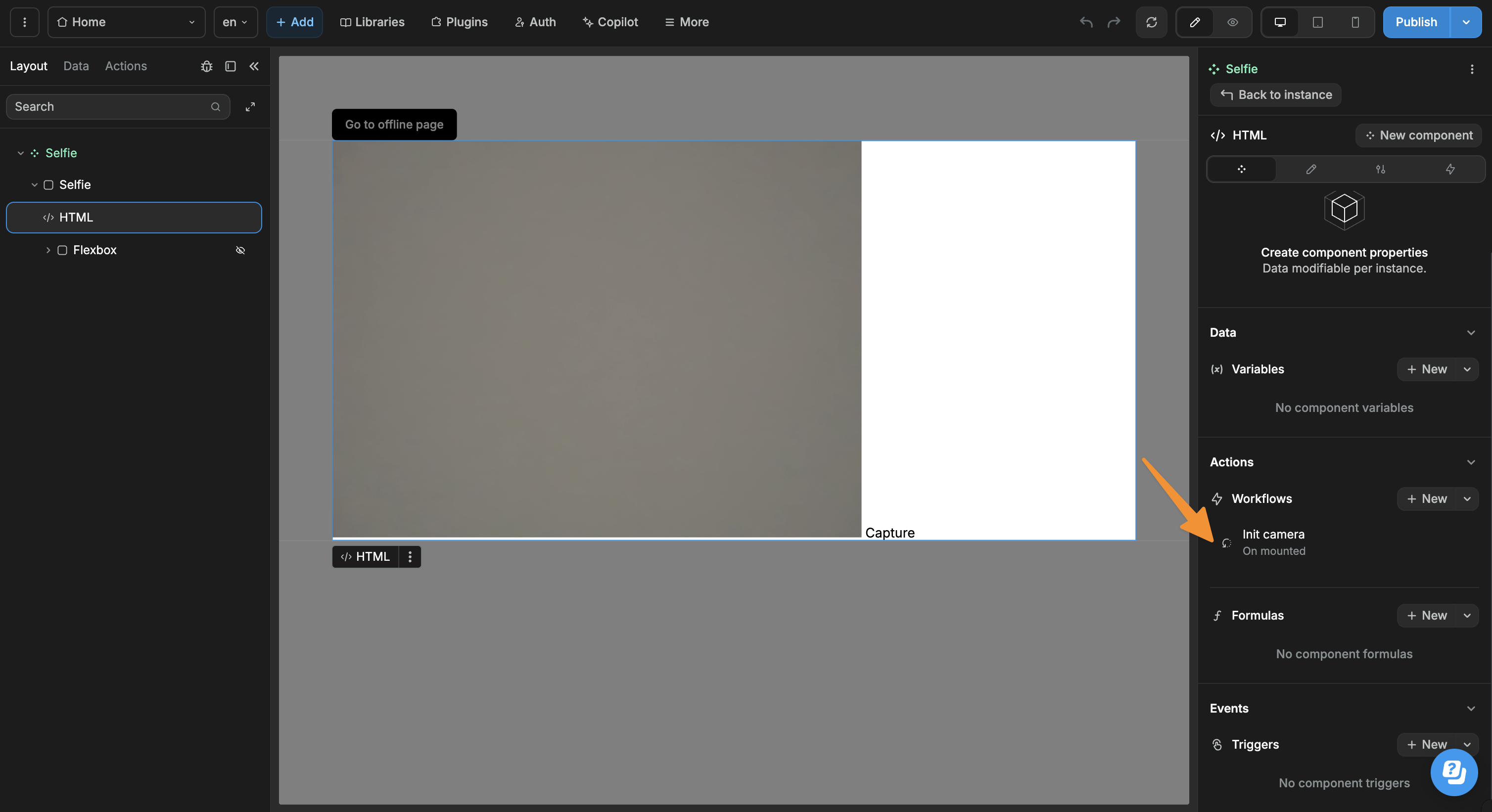Viewport: 1492px width, 812px height.
Task: Check the Selfie element checkbox
Action: tap(48, 185)
